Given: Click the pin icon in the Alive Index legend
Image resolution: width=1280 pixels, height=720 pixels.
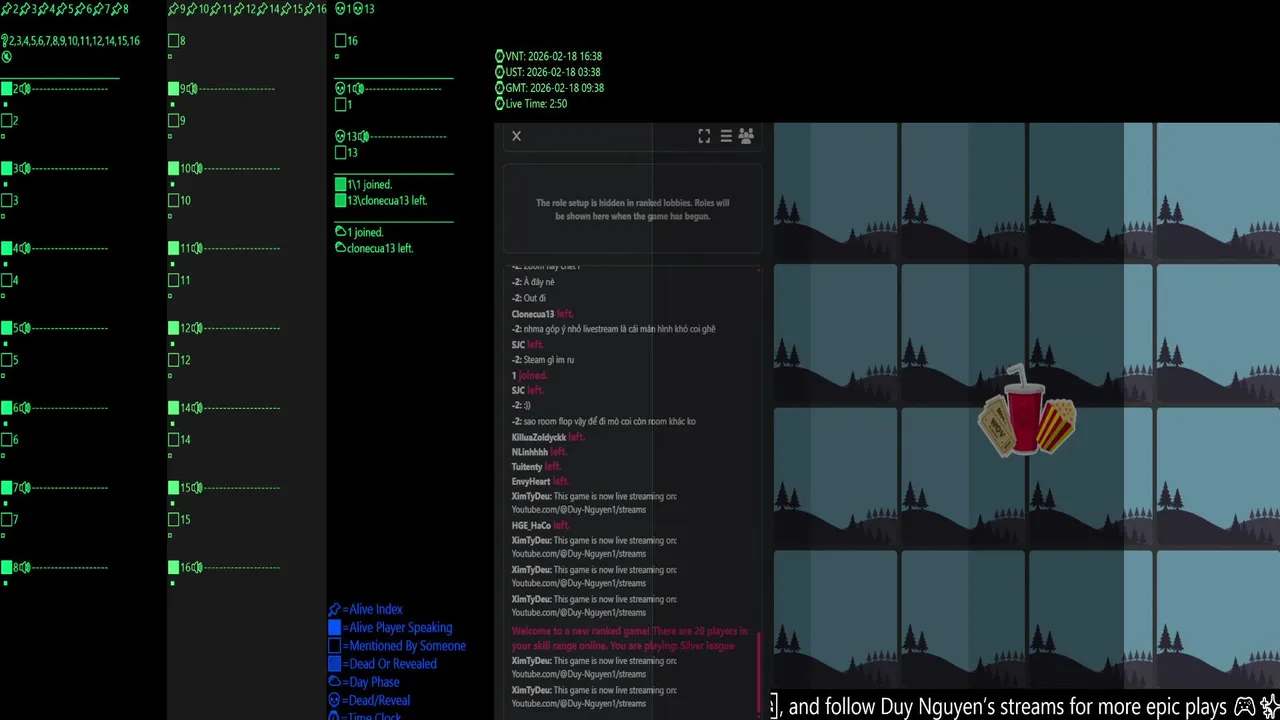Looking at the screenshot, I should pos(334,609).
